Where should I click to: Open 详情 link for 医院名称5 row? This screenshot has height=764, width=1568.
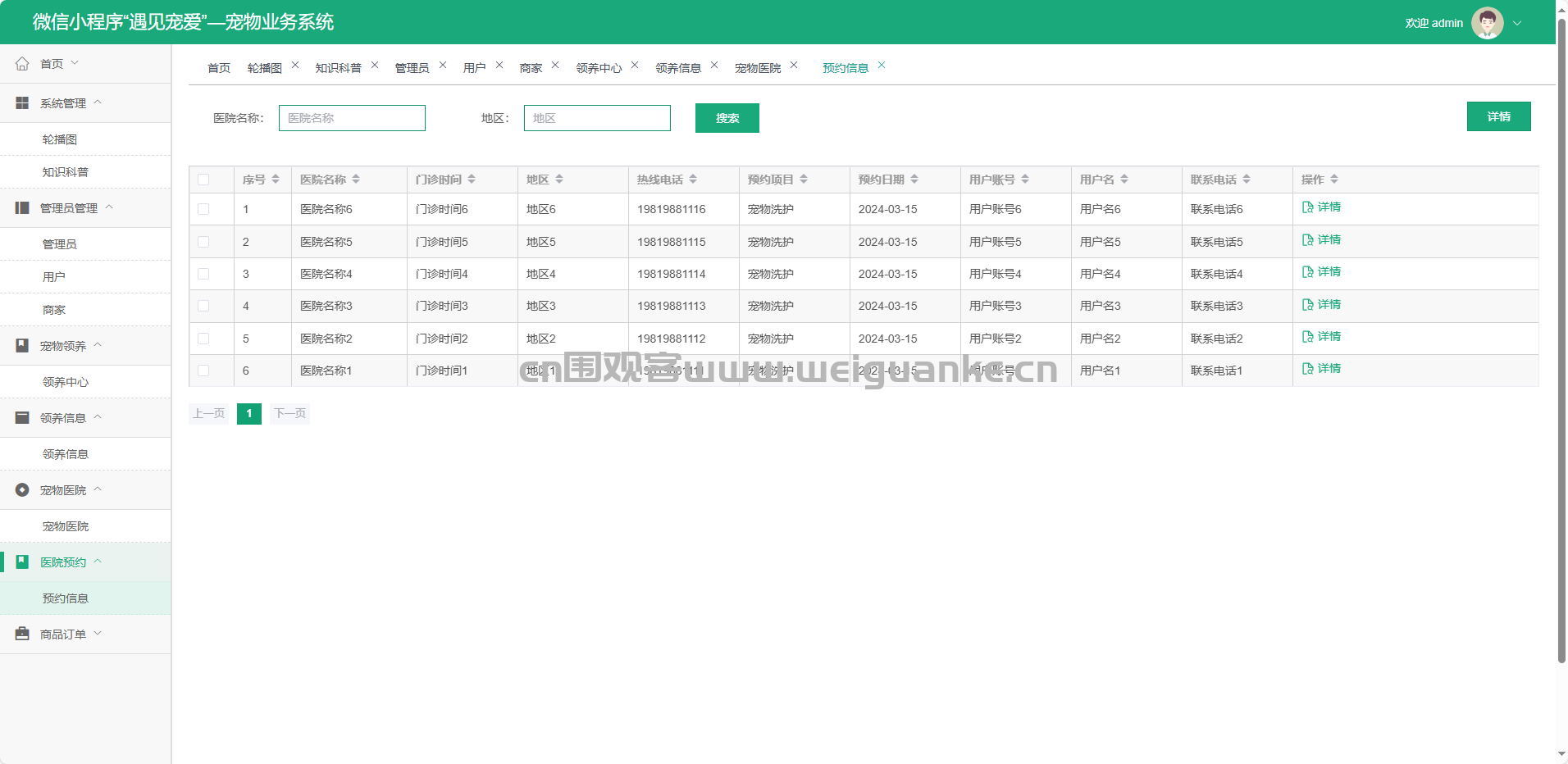pyautogui.click(x=1322, y=240)
